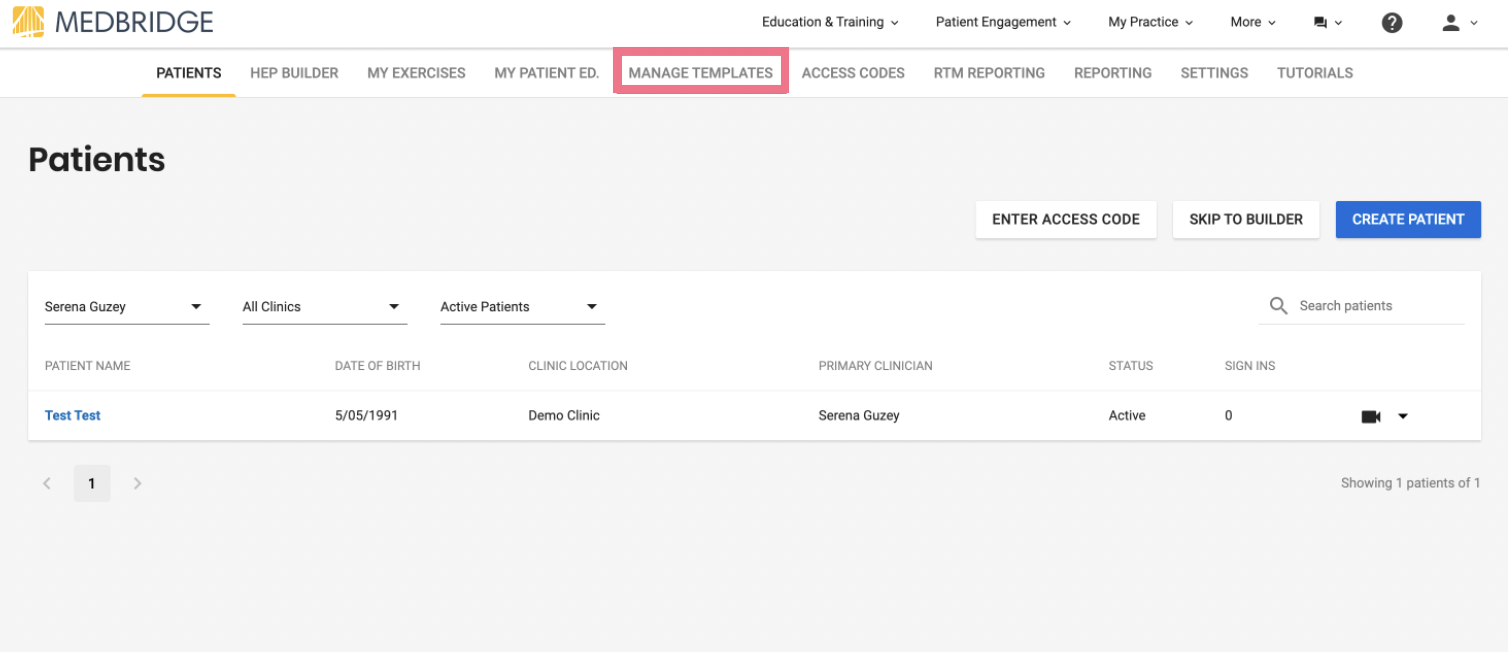Open the Reporting tab
Screen dimensions: 1508x652
[1113, 73]
